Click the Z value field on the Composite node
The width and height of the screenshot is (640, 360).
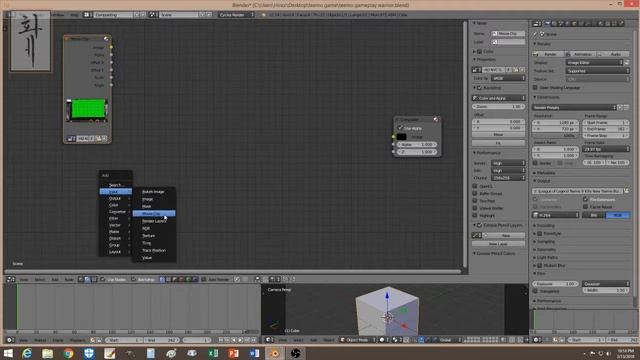click(417, 152)
